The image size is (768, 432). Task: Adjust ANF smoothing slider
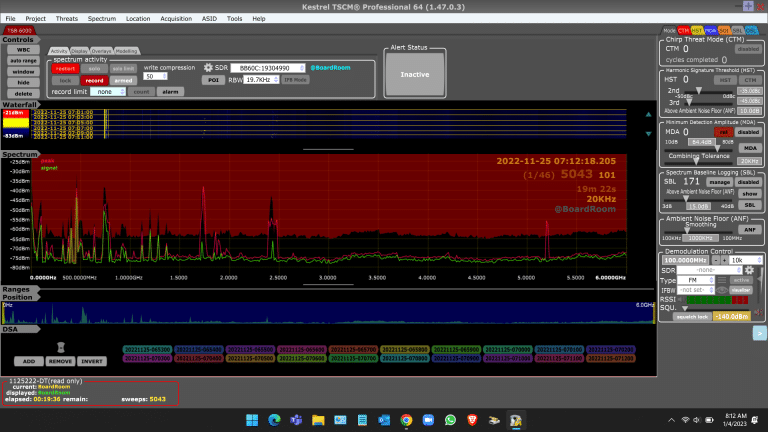pos(687,230)
